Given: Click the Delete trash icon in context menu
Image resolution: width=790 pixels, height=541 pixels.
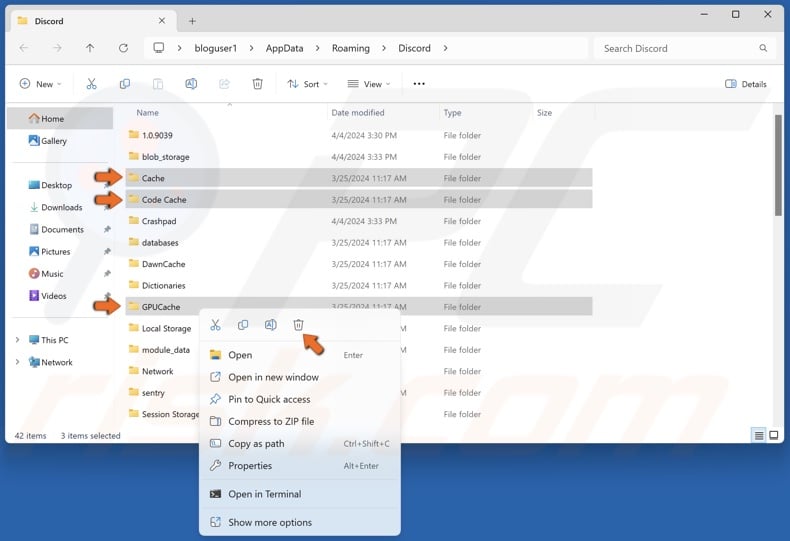Looking at the screenshot, I should 298,325.
